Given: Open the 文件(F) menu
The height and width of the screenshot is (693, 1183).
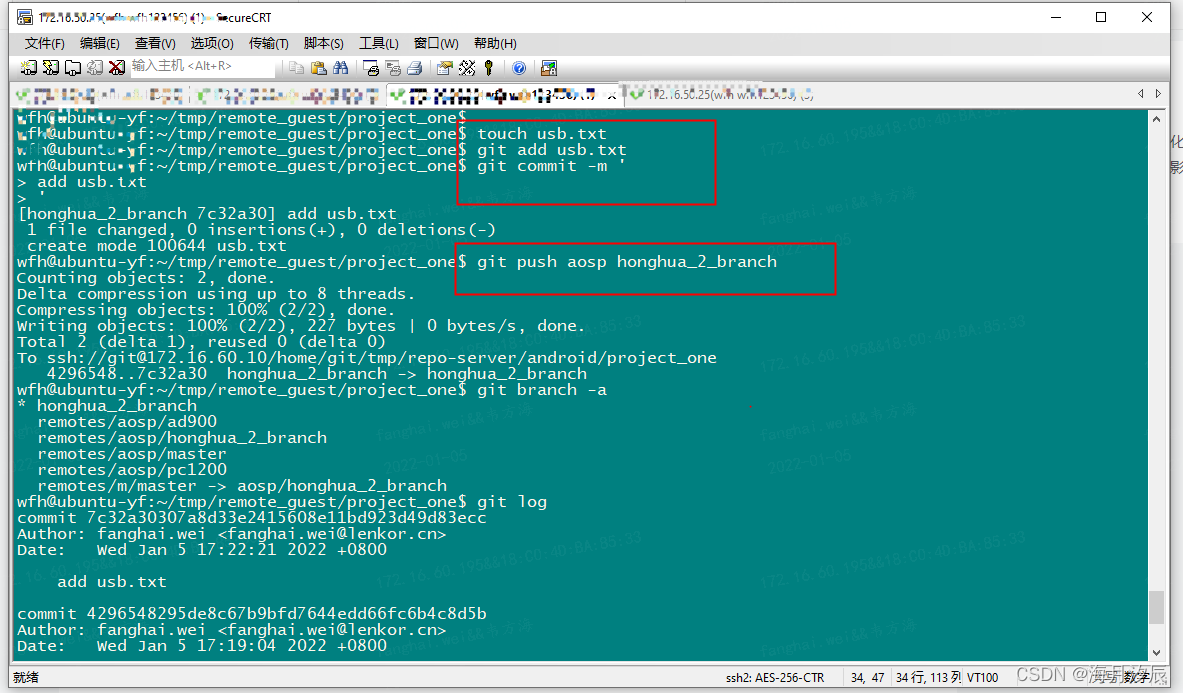Looking at the screenshot, I should coord(45,43).
